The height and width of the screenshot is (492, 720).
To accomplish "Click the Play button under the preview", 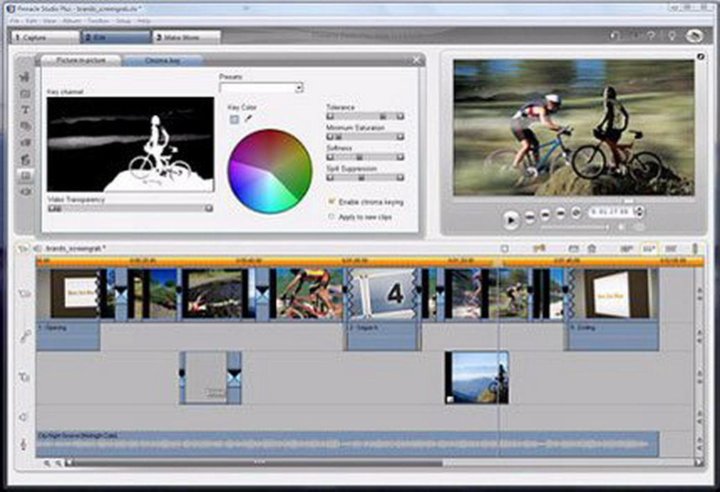I will click(510, 217).
